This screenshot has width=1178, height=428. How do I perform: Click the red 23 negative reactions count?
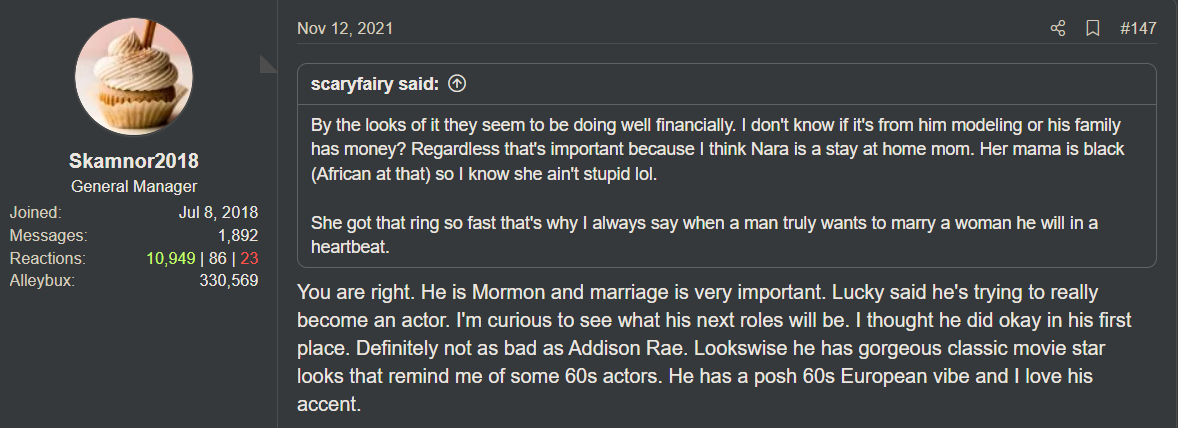click(248, 258)
